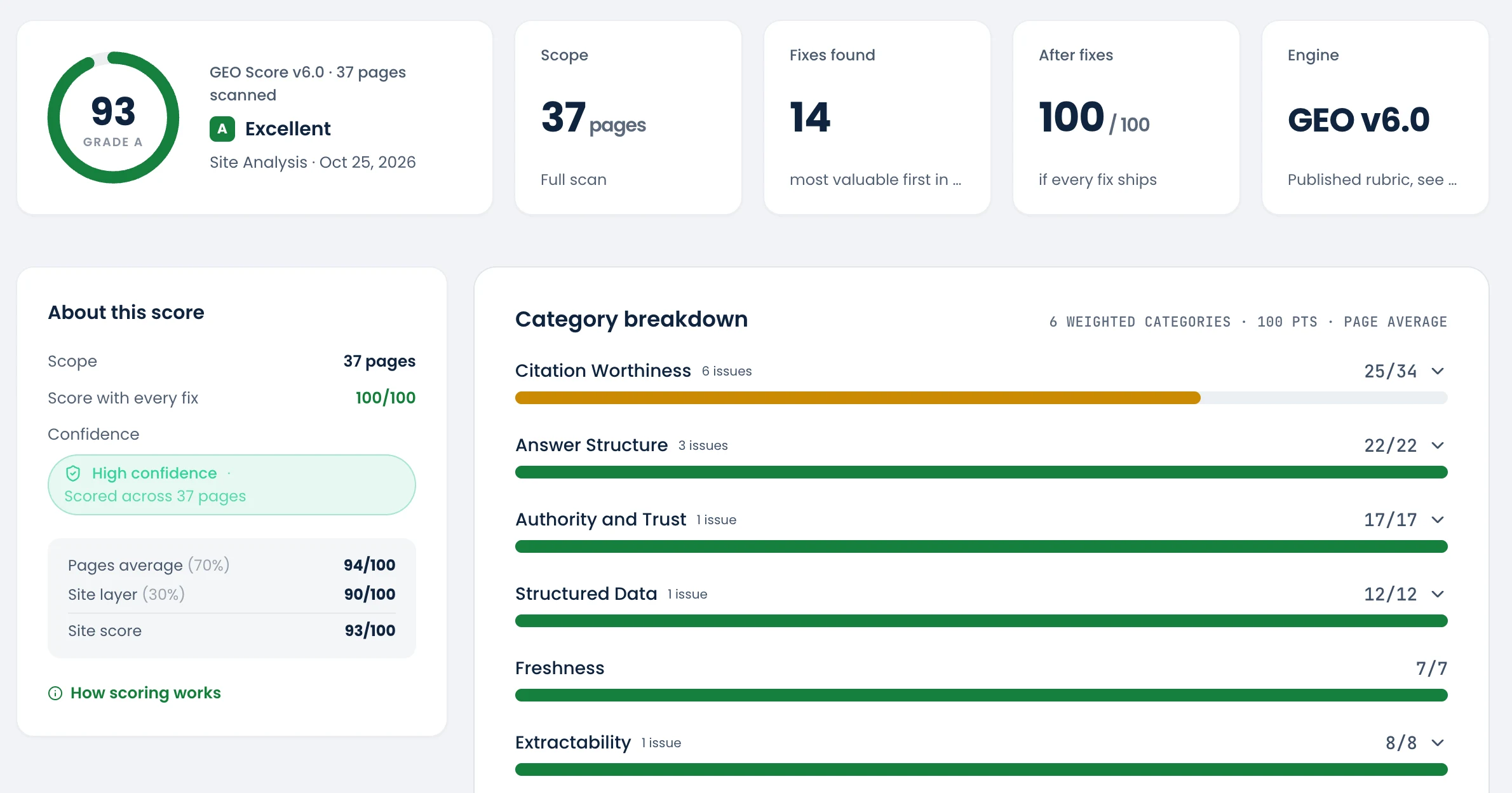Click the '1 issue' label beside Extractability

[x=661, y=743]
